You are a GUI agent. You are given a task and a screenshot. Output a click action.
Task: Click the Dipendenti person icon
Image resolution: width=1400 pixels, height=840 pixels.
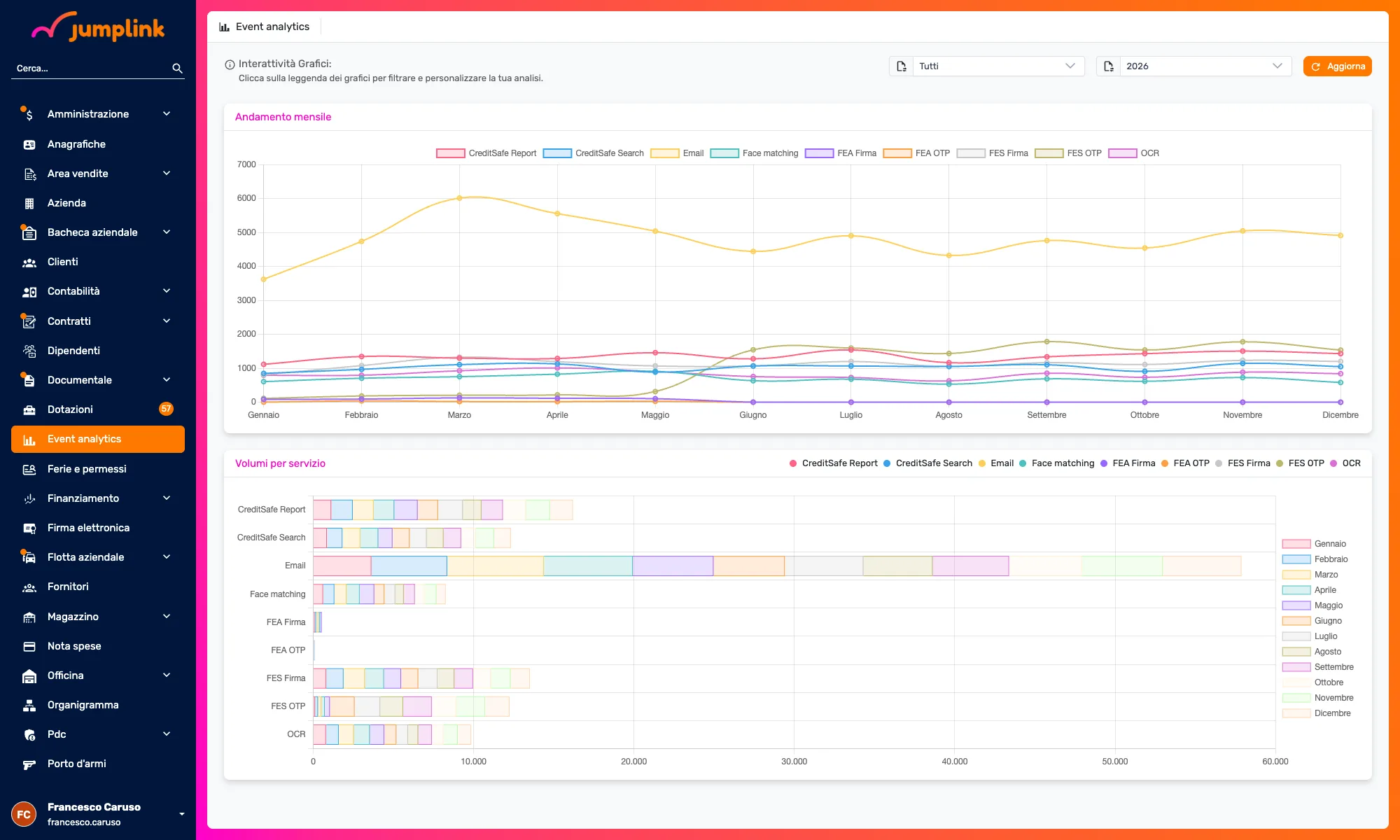[29, 351]
